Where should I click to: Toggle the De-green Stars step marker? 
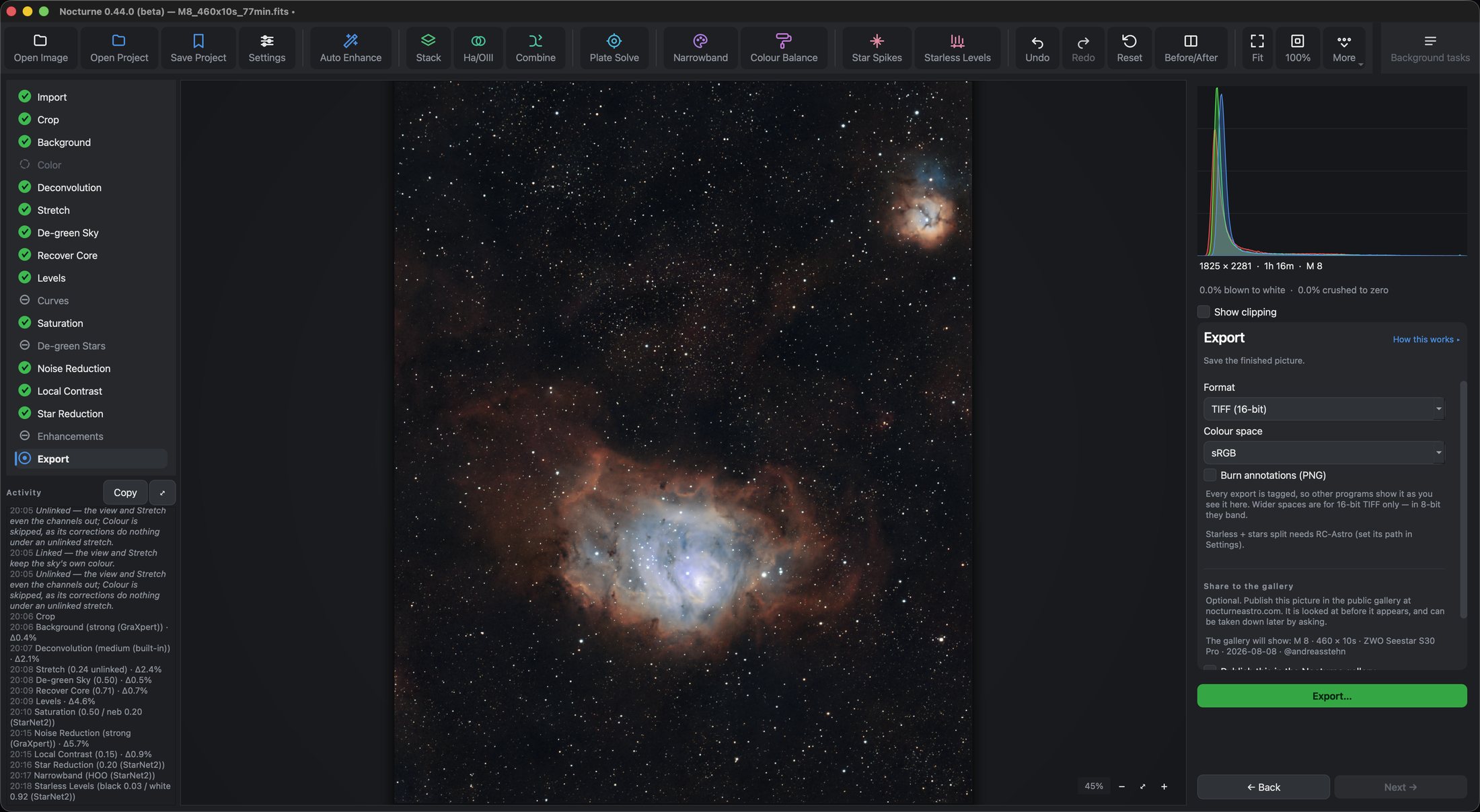(25, 345)
